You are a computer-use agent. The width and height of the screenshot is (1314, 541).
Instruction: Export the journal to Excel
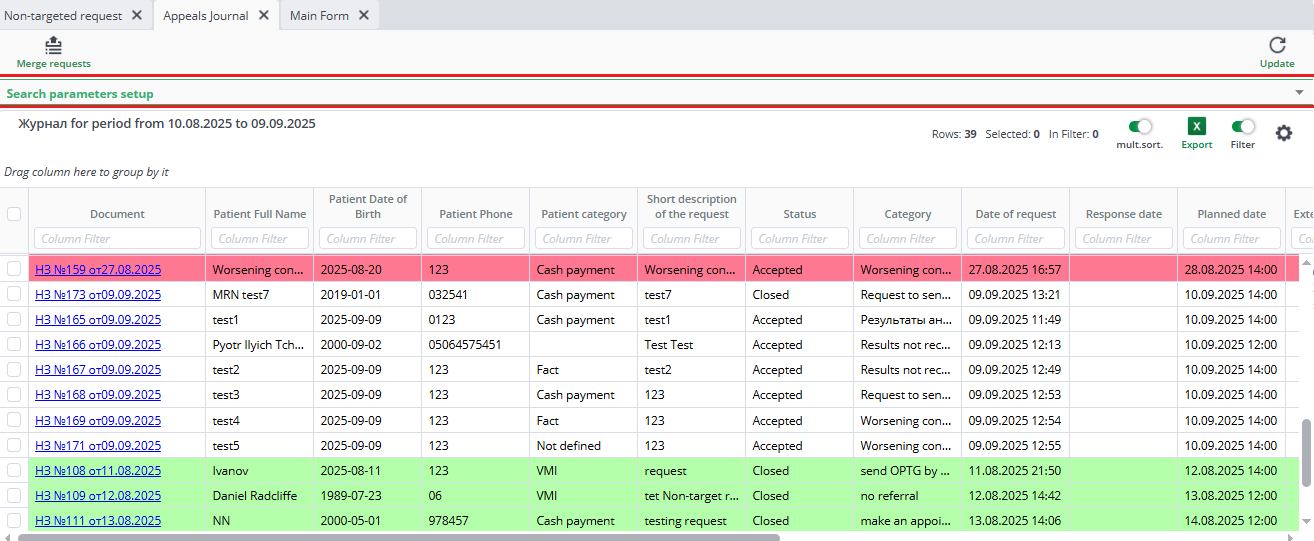(1196, 127)
